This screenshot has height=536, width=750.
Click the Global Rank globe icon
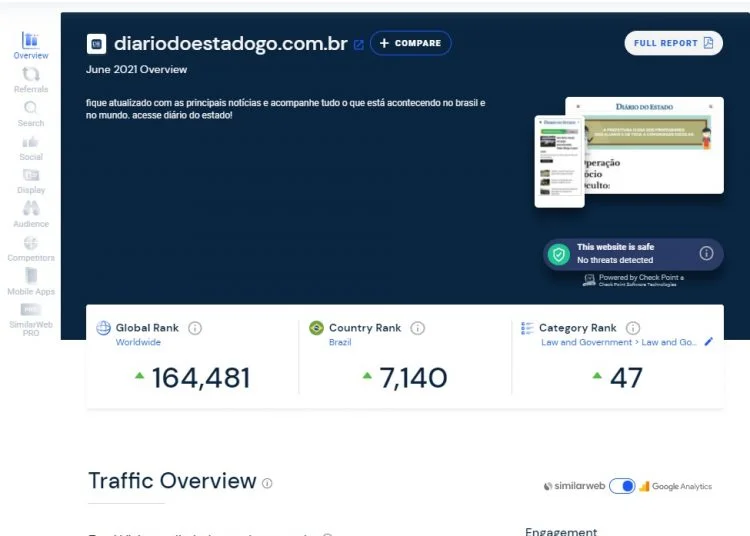pyautogui.click(x=103, y=328)
